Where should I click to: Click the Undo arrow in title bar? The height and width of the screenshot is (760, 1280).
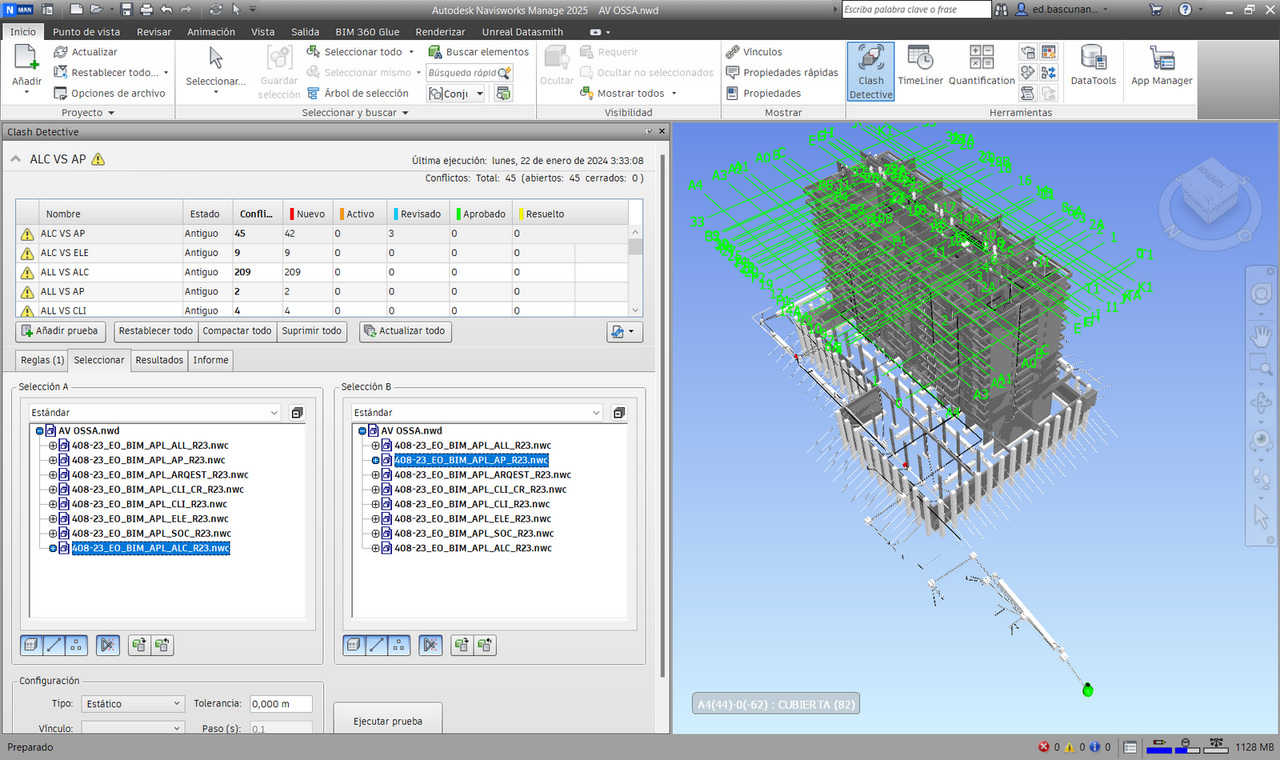166,9
